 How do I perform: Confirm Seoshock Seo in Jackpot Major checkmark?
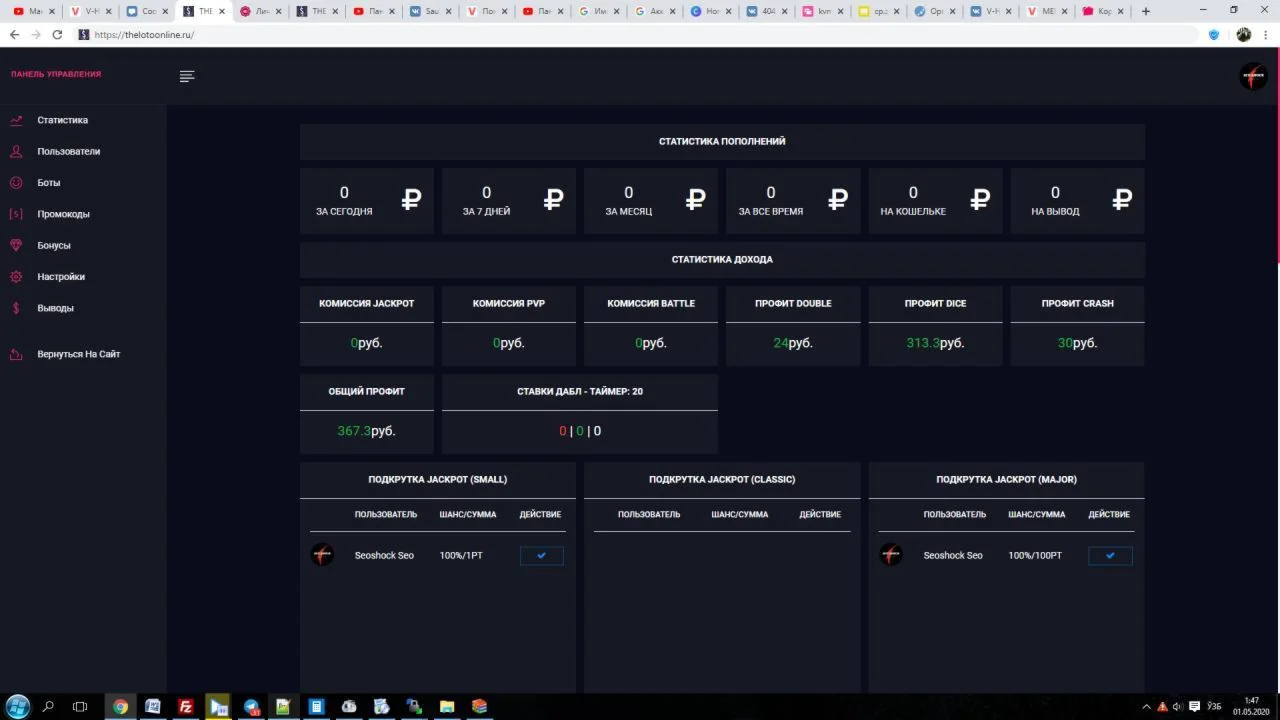[1110, 556]
